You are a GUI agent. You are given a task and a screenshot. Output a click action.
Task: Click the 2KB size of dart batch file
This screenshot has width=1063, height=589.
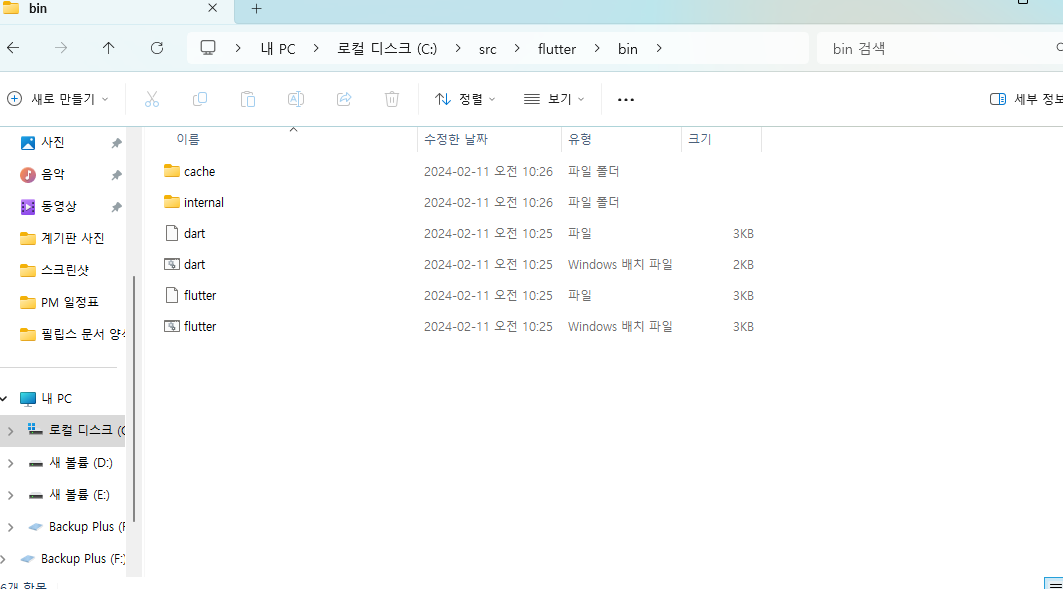tap(743, 264)
